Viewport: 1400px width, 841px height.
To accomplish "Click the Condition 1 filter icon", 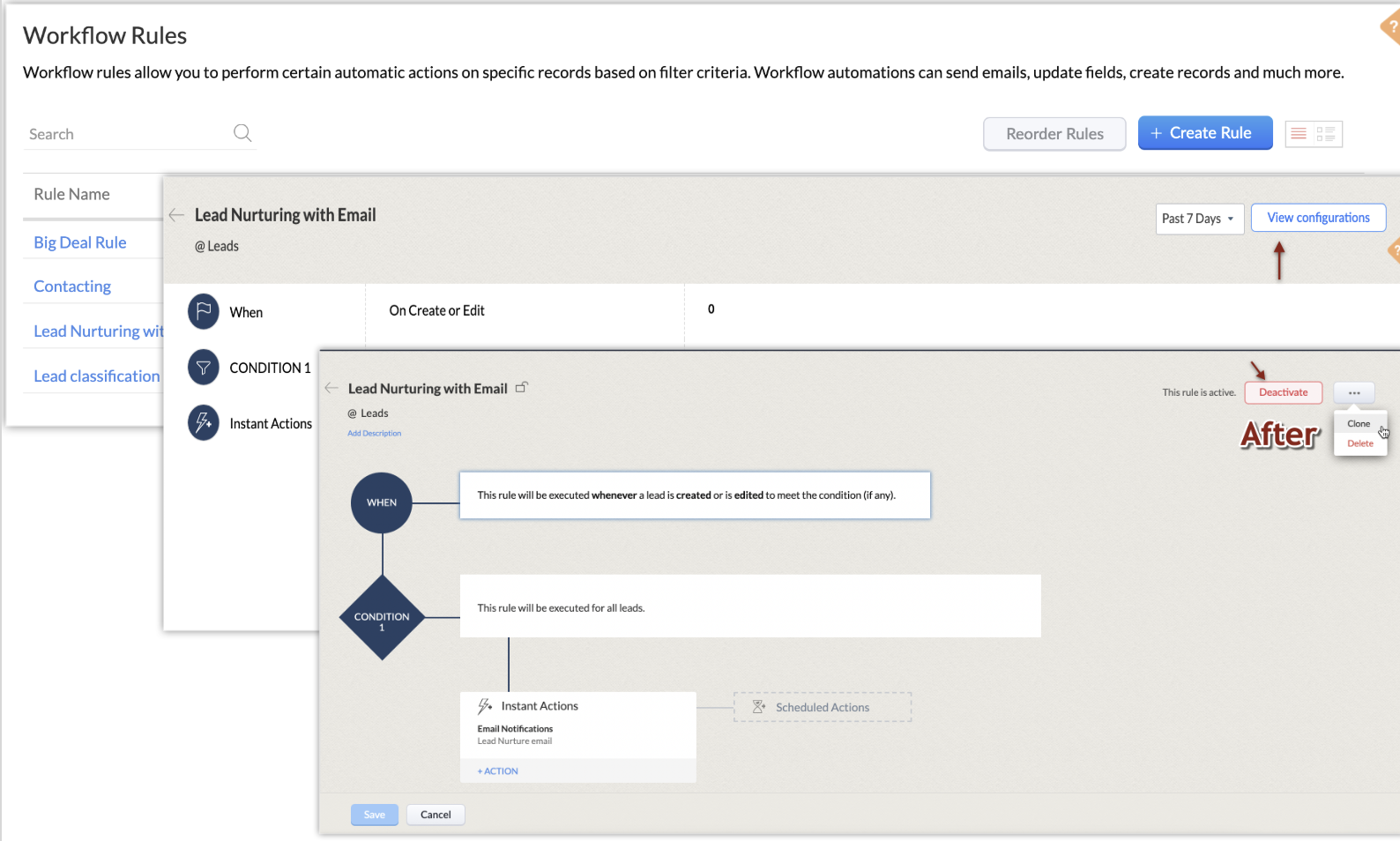I will coord(204,368).
